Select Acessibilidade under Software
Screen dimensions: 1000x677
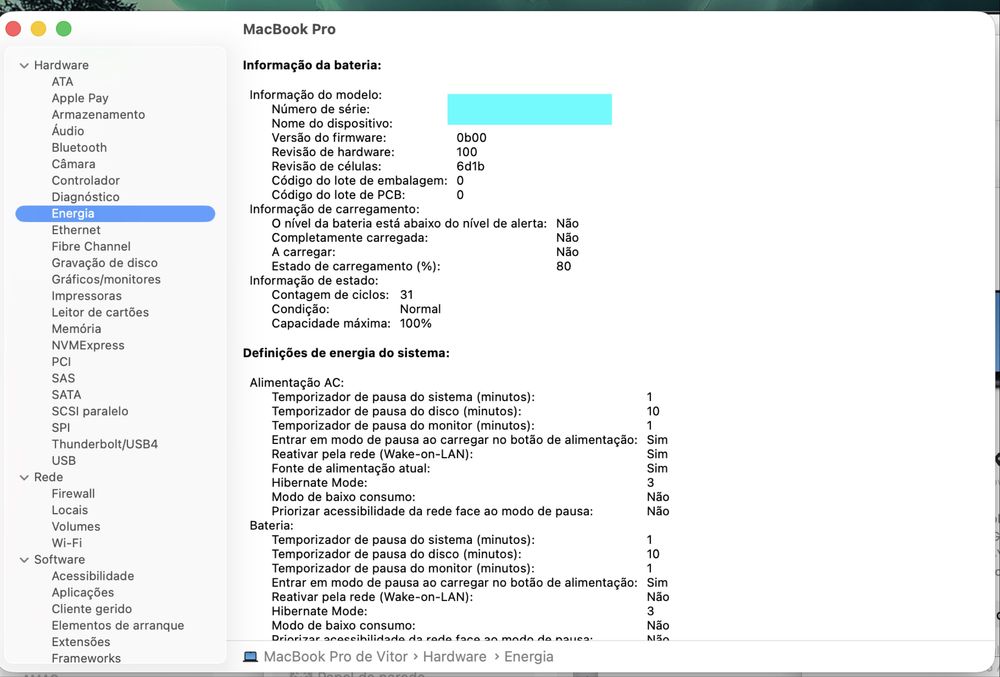[x=93, y=576]
